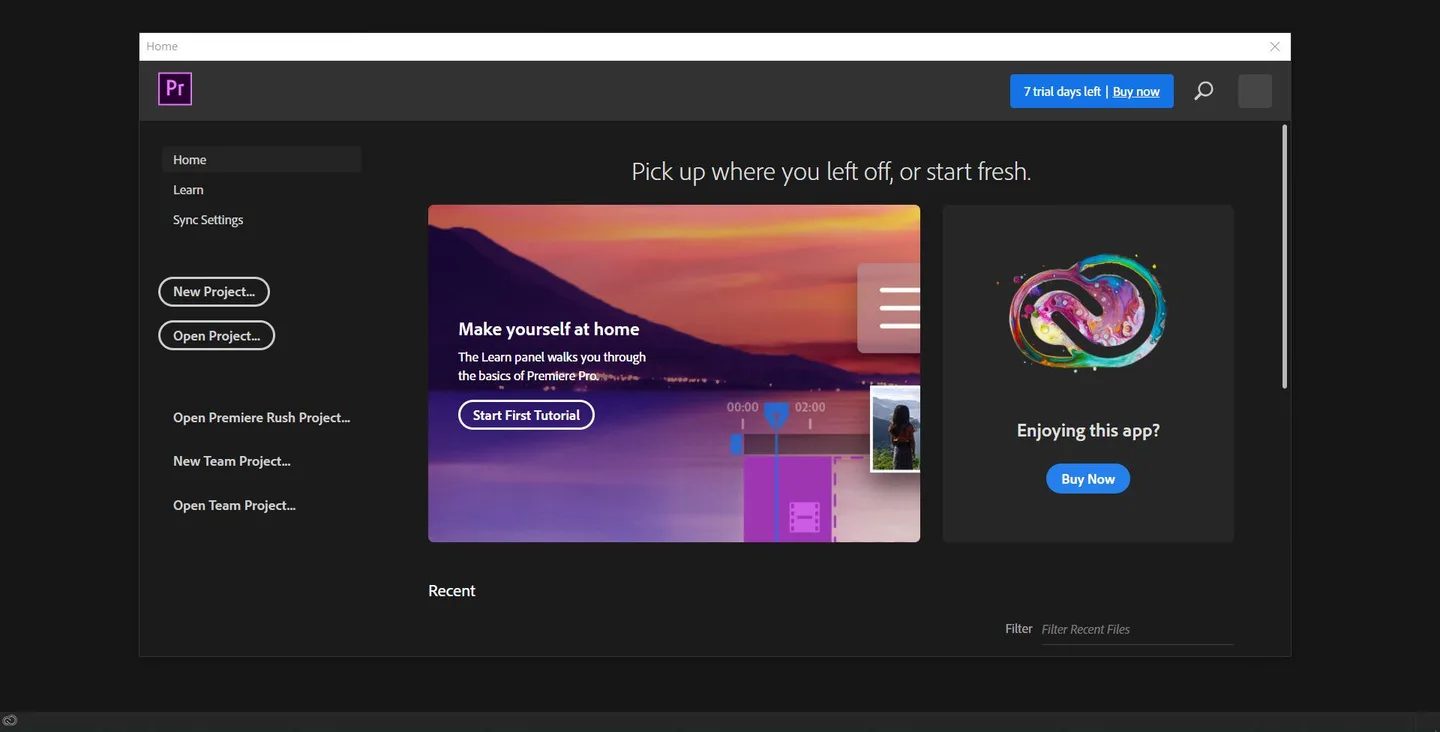1440x732 pixels.
Task: Select Home in the sidebar
Action: point(261,159)
